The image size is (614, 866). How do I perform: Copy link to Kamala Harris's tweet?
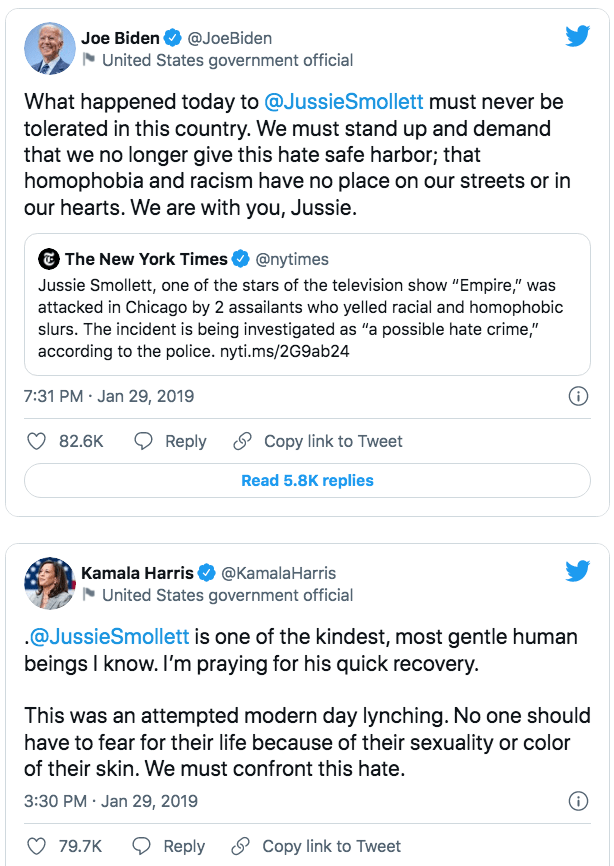(317, 846)
